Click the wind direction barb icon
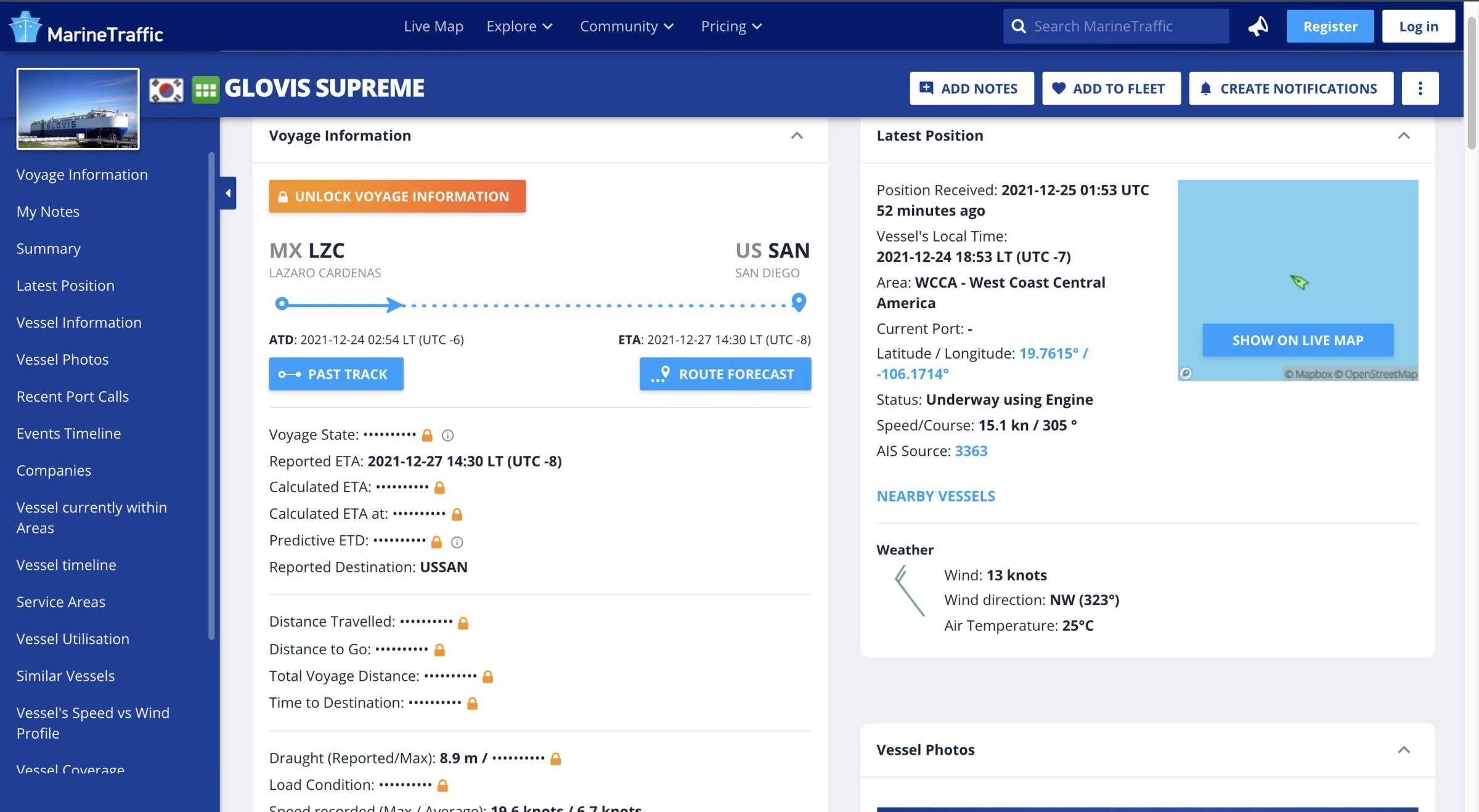Image resolution: width=1479 pixels, height=812 pixels. [909, 590]
